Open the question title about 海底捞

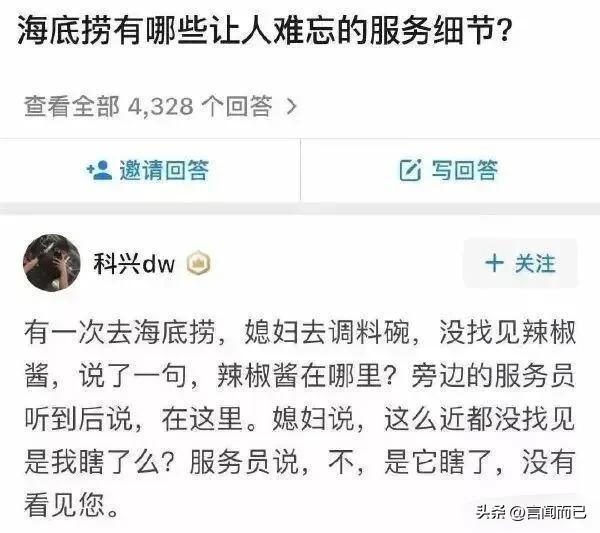click(x=264, y=30)
